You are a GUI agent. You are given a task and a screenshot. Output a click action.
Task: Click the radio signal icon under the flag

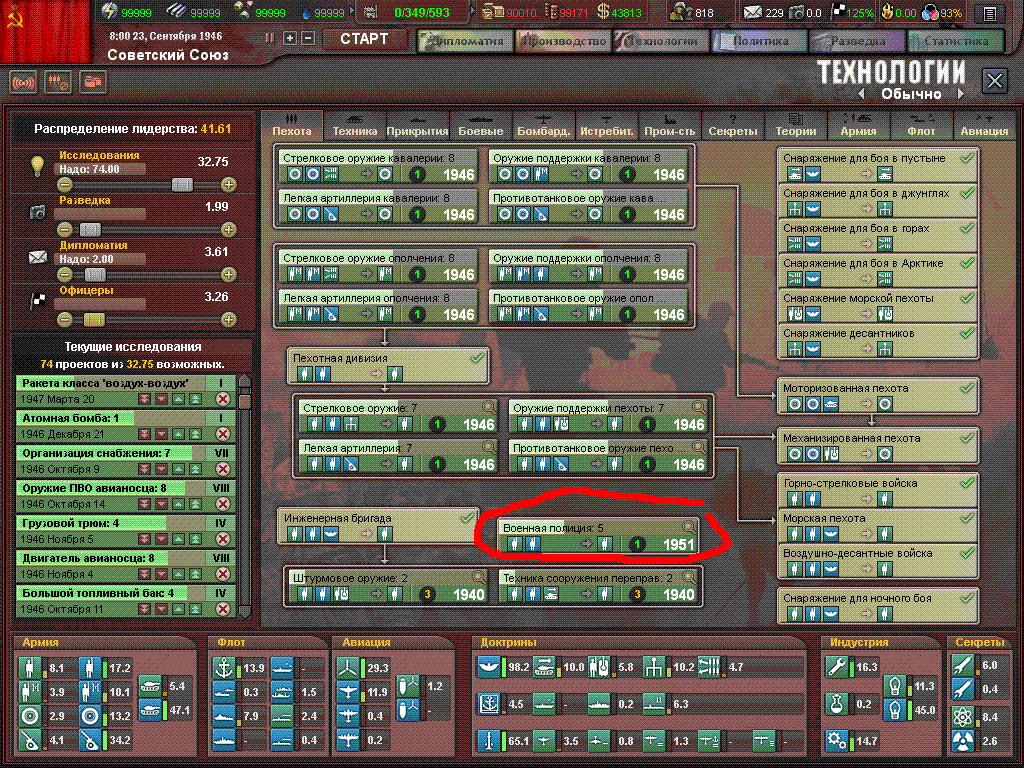click(24, 82)
